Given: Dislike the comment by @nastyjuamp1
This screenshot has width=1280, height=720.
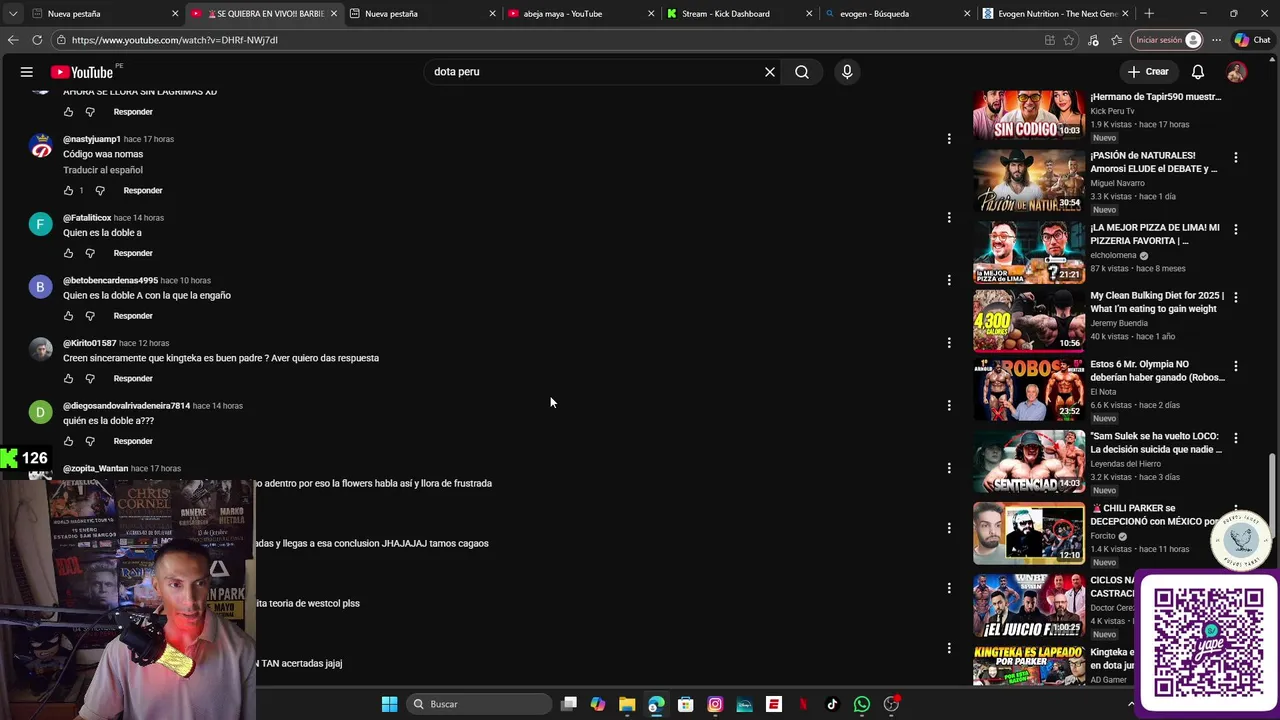Looking at the screenshot, I should (100, 190).
